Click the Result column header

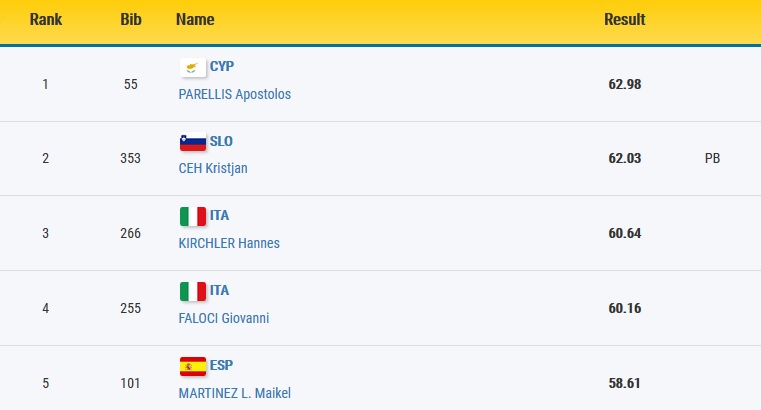[x=625, y=19]
